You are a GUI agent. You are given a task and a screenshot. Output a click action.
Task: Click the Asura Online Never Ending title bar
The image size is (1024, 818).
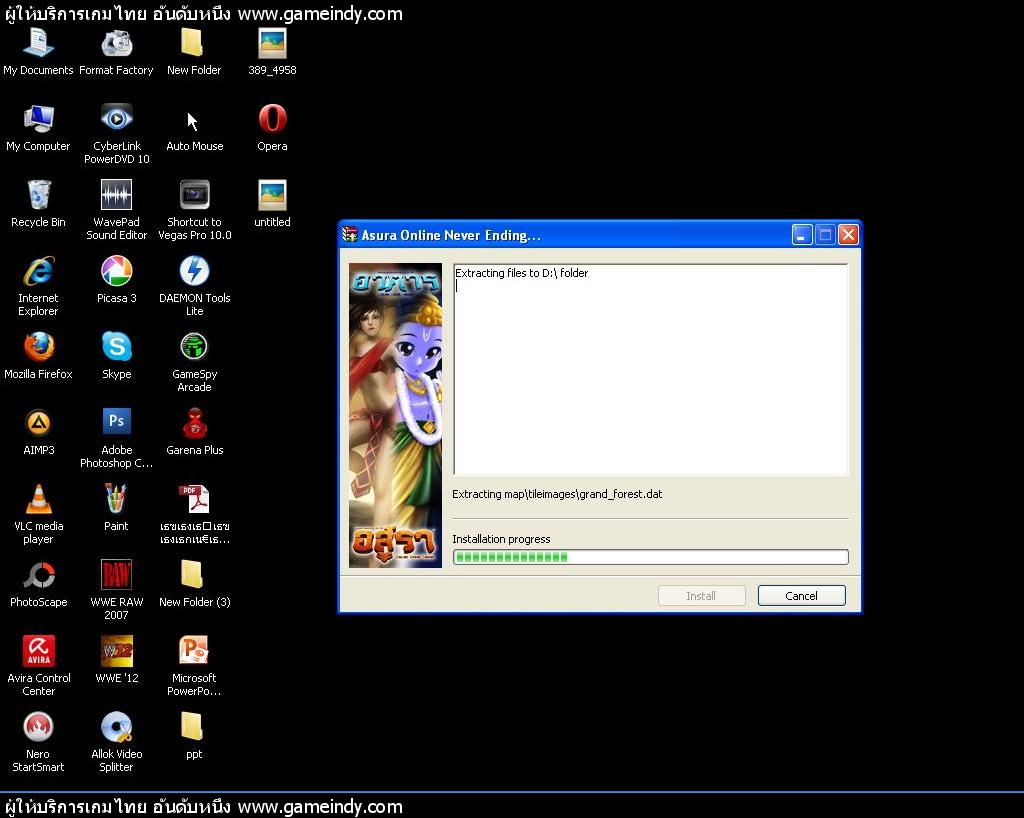click(600, 234)
